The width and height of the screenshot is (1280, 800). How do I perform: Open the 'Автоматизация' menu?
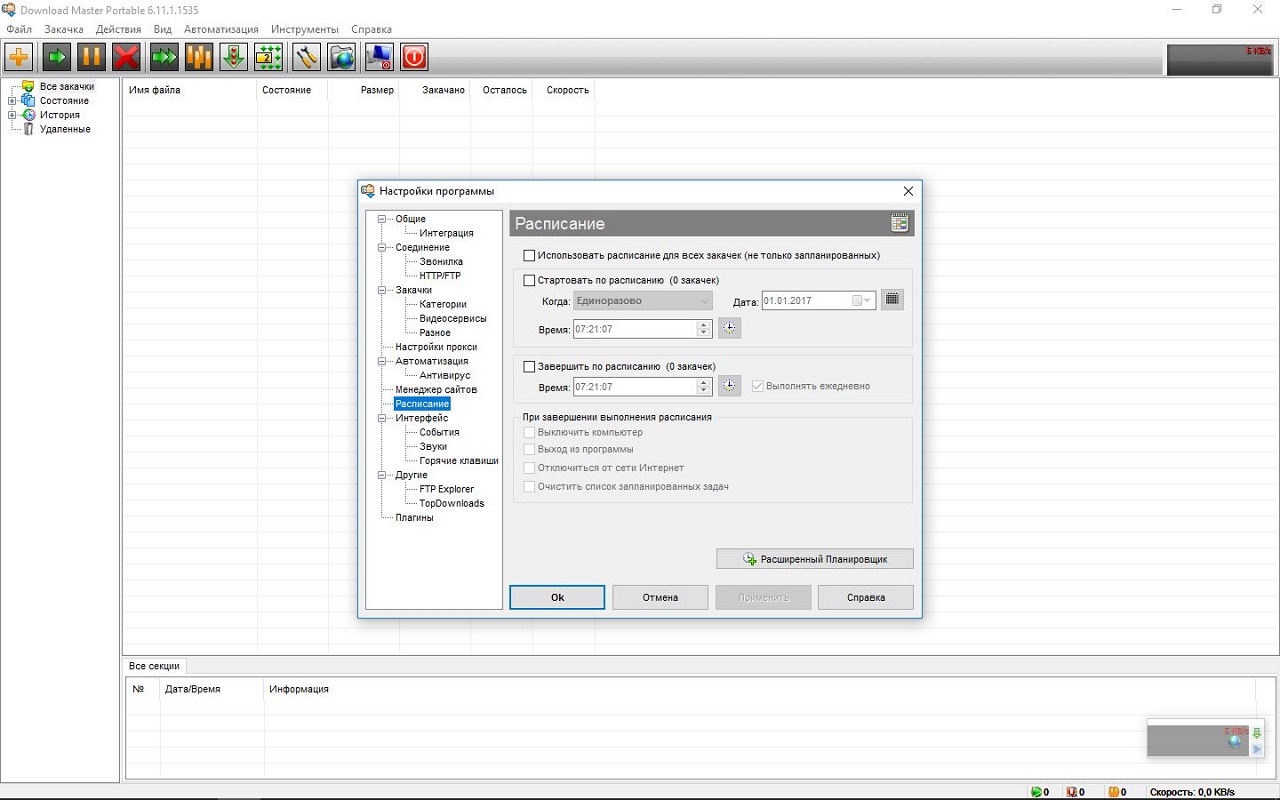coord(221,29)
